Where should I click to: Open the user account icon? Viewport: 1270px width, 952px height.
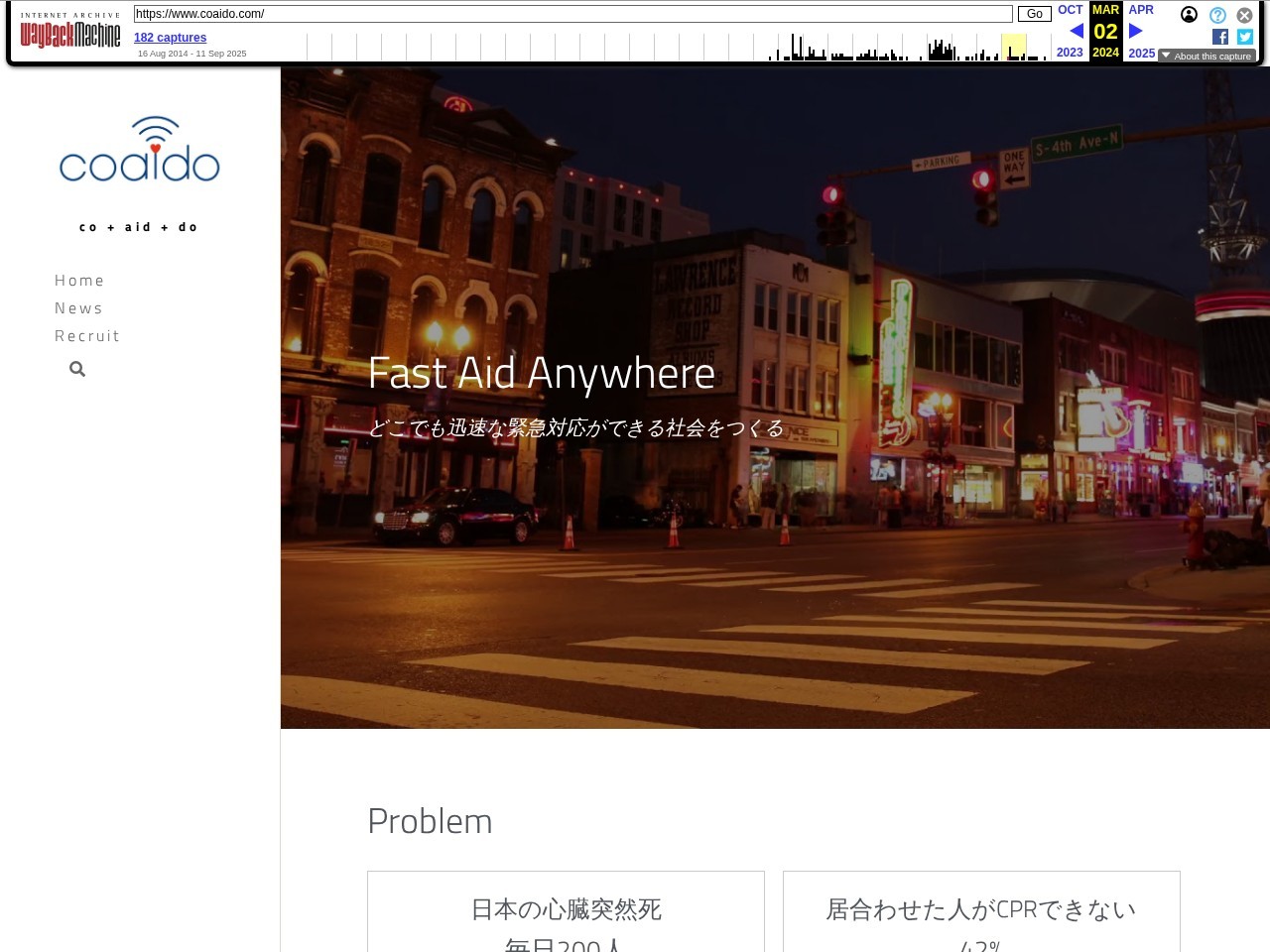click(1189, 15)
